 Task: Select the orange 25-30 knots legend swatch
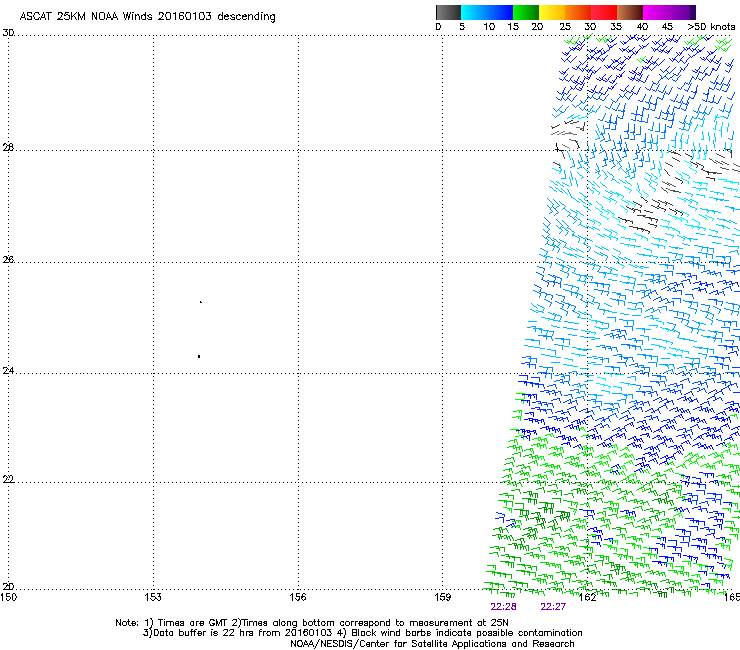[578, 12]
